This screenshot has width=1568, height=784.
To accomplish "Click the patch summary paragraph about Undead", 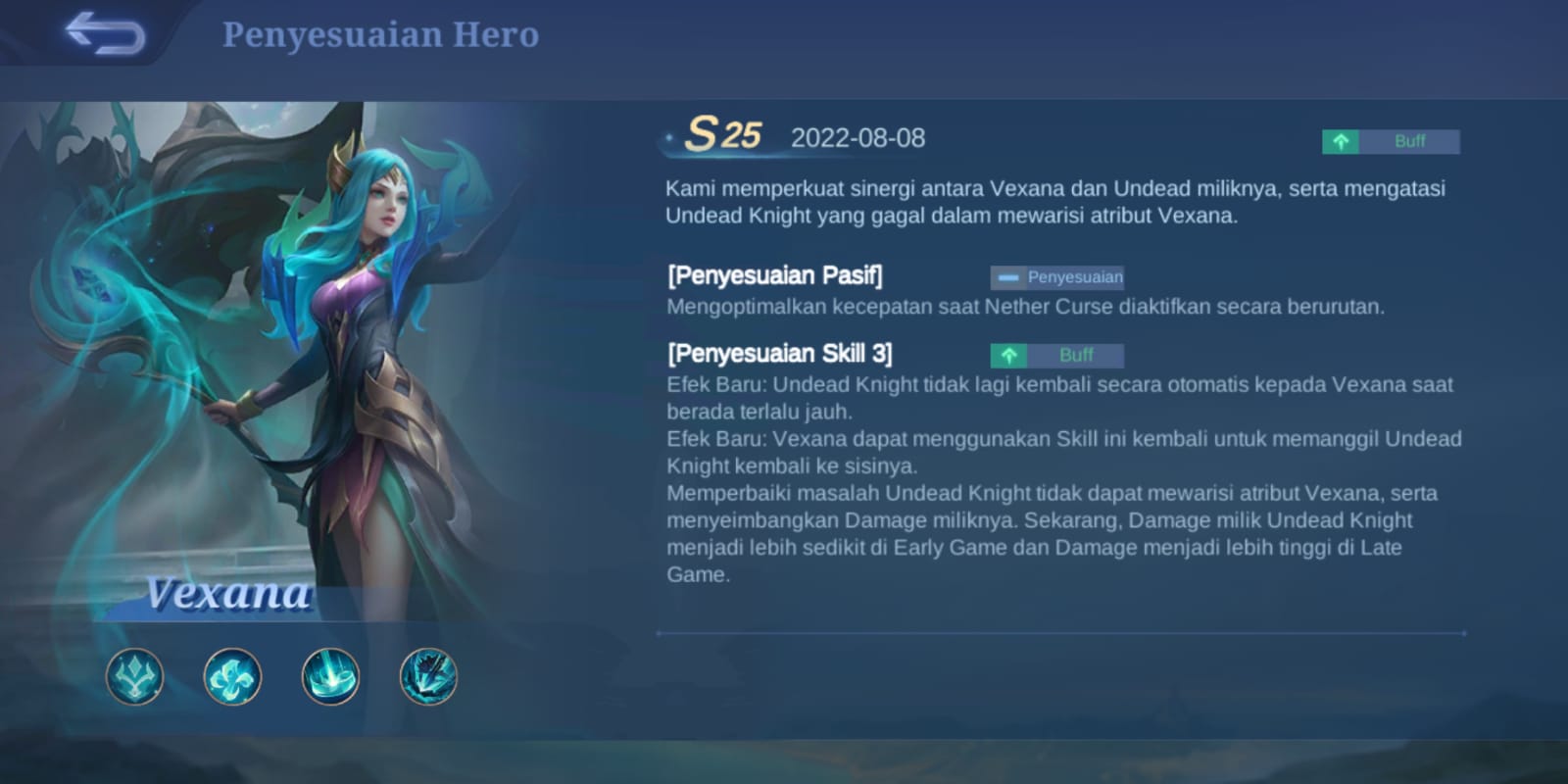I will pos(1055,202).
